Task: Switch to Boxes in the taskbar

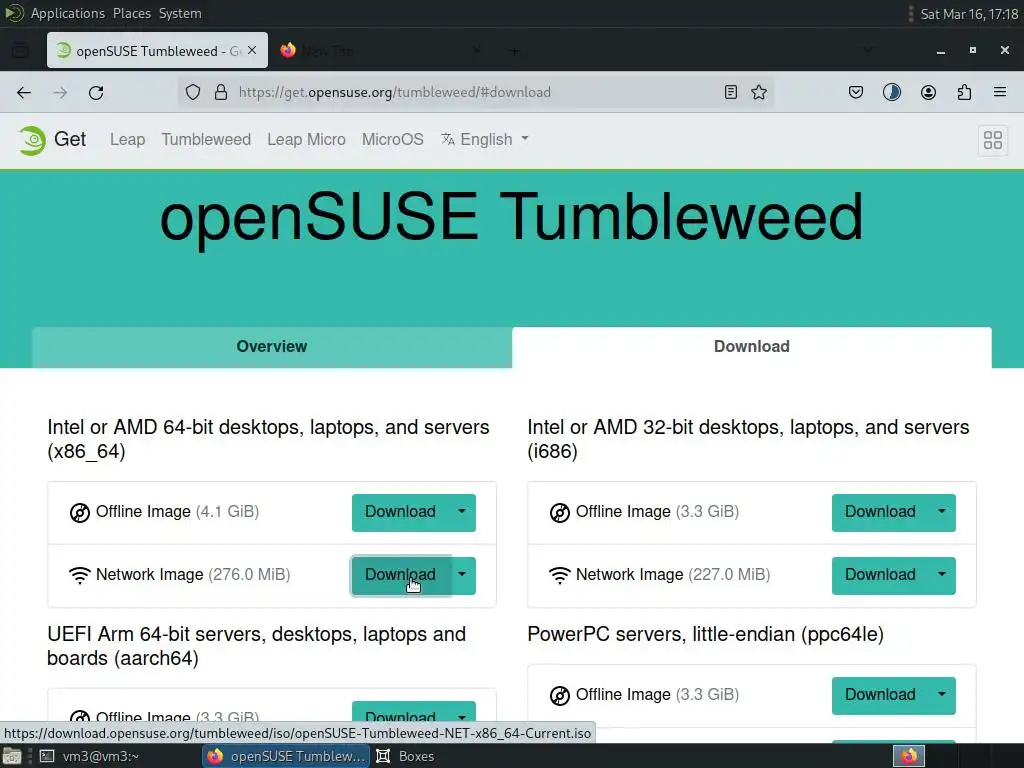Action: 406,756
